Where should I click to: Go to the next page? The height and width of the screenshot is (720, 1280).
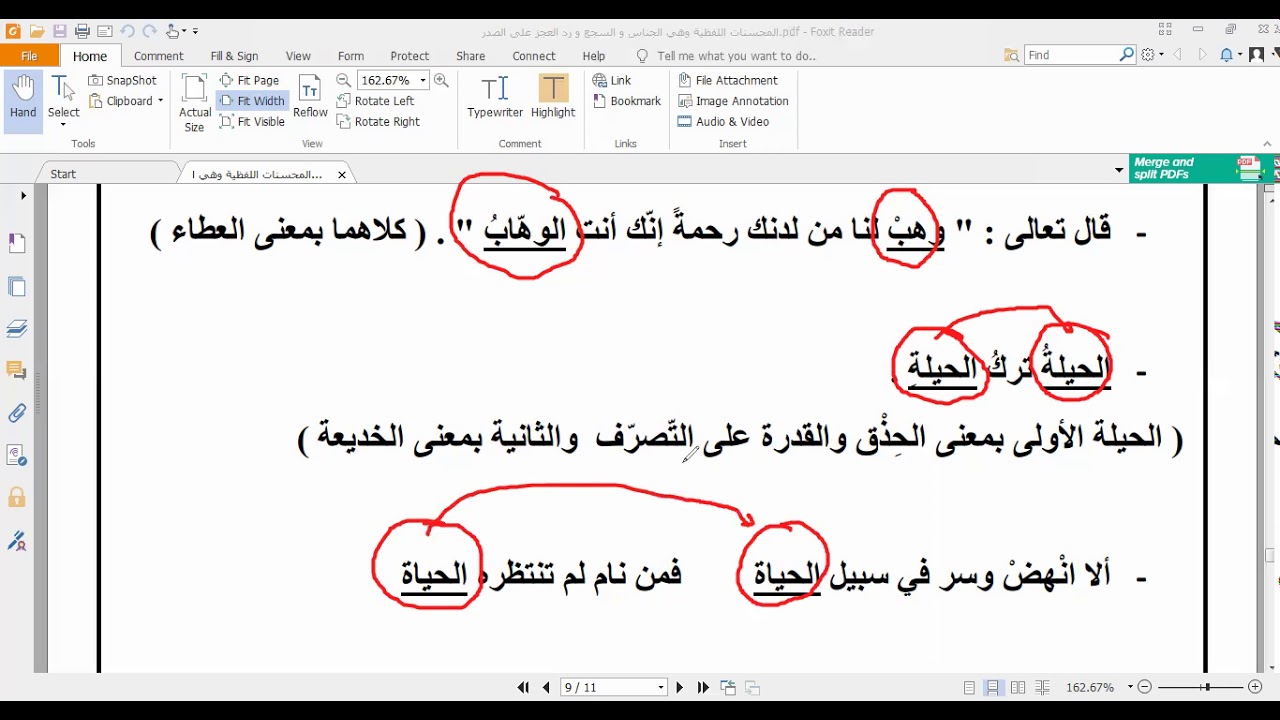click(x=680, y=687)
